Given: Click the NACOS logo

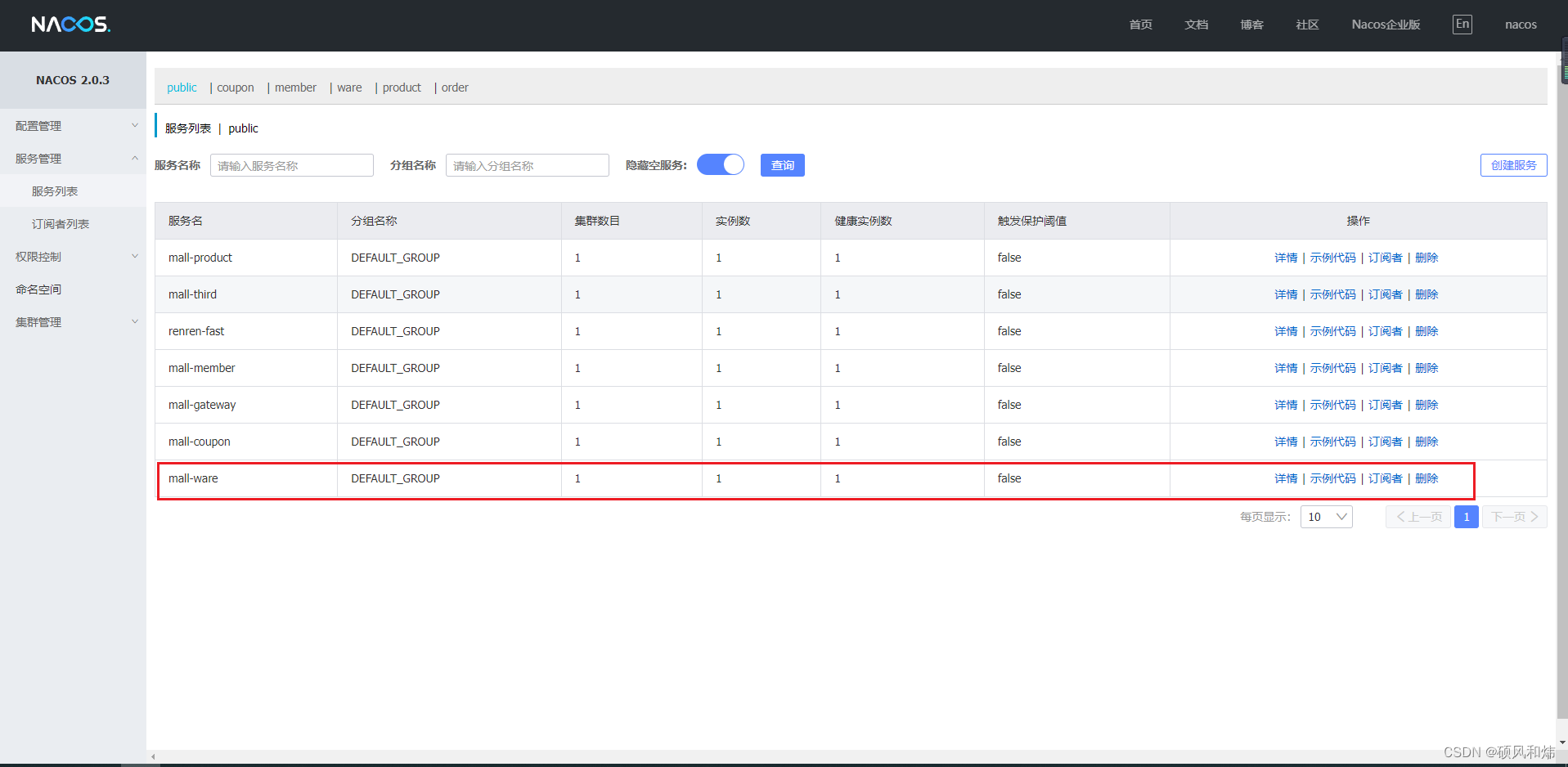Looking at the screenshot, I should tap(71, 25).
